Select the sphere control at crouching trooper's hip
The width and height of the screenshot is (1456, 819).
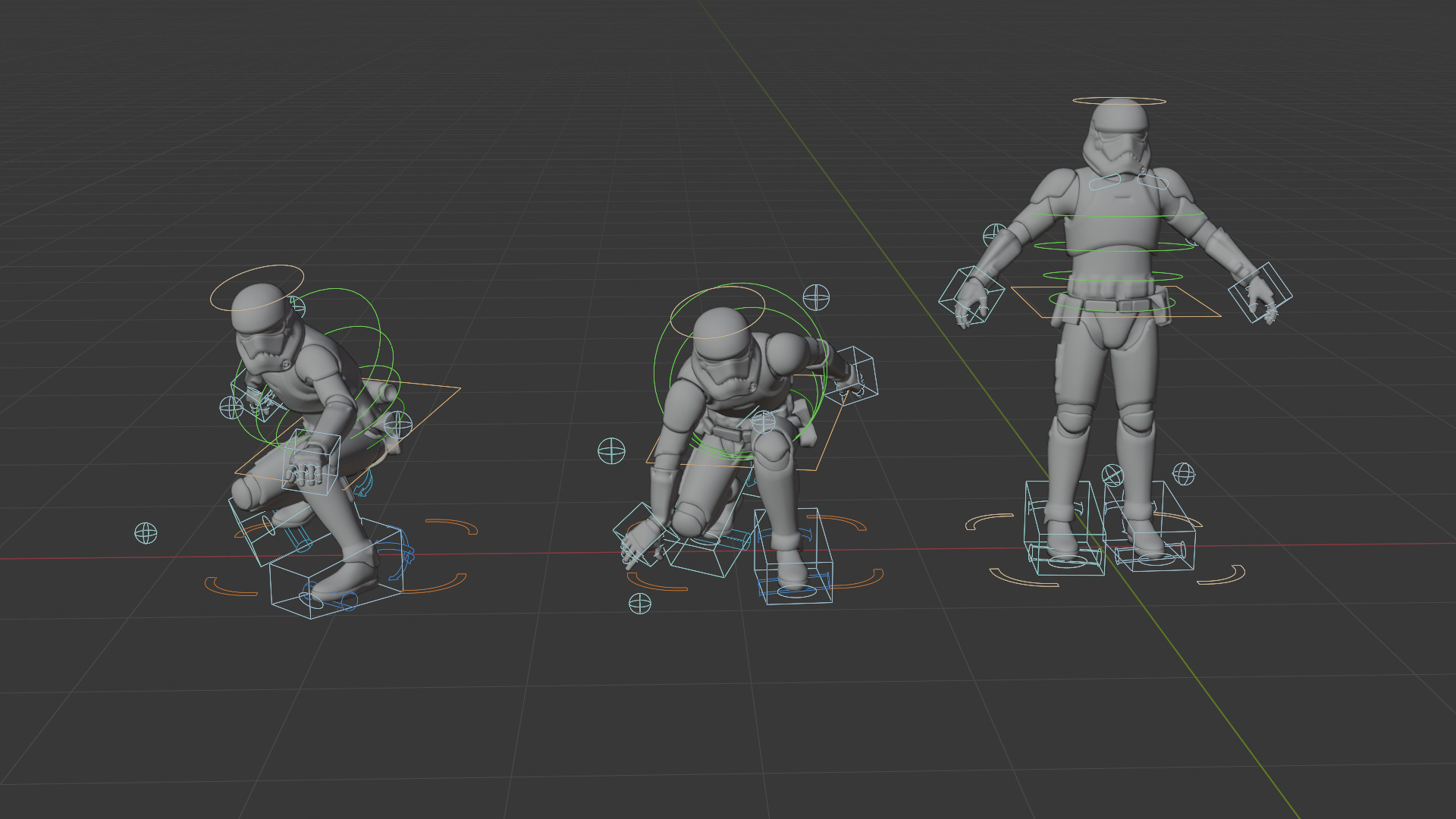click(x=398, y=425)
